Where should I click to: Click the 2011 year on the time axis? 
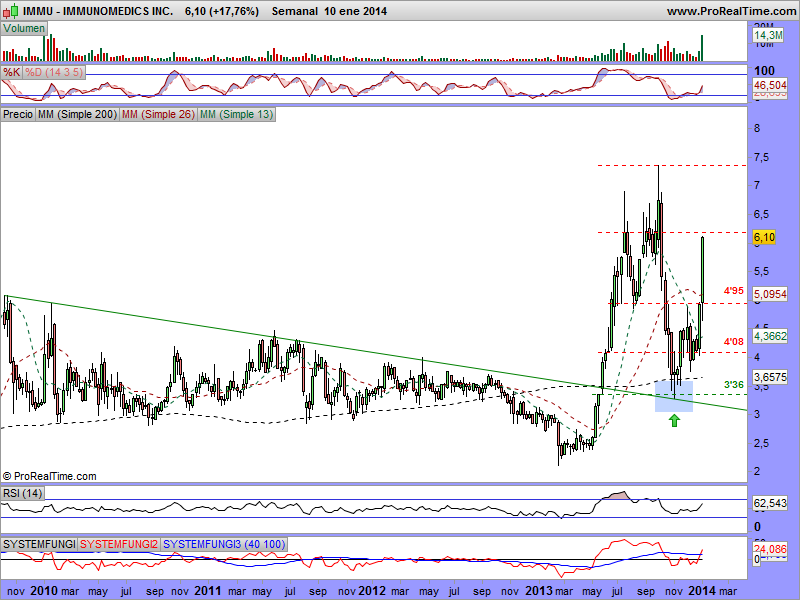[x=207, y=591]
